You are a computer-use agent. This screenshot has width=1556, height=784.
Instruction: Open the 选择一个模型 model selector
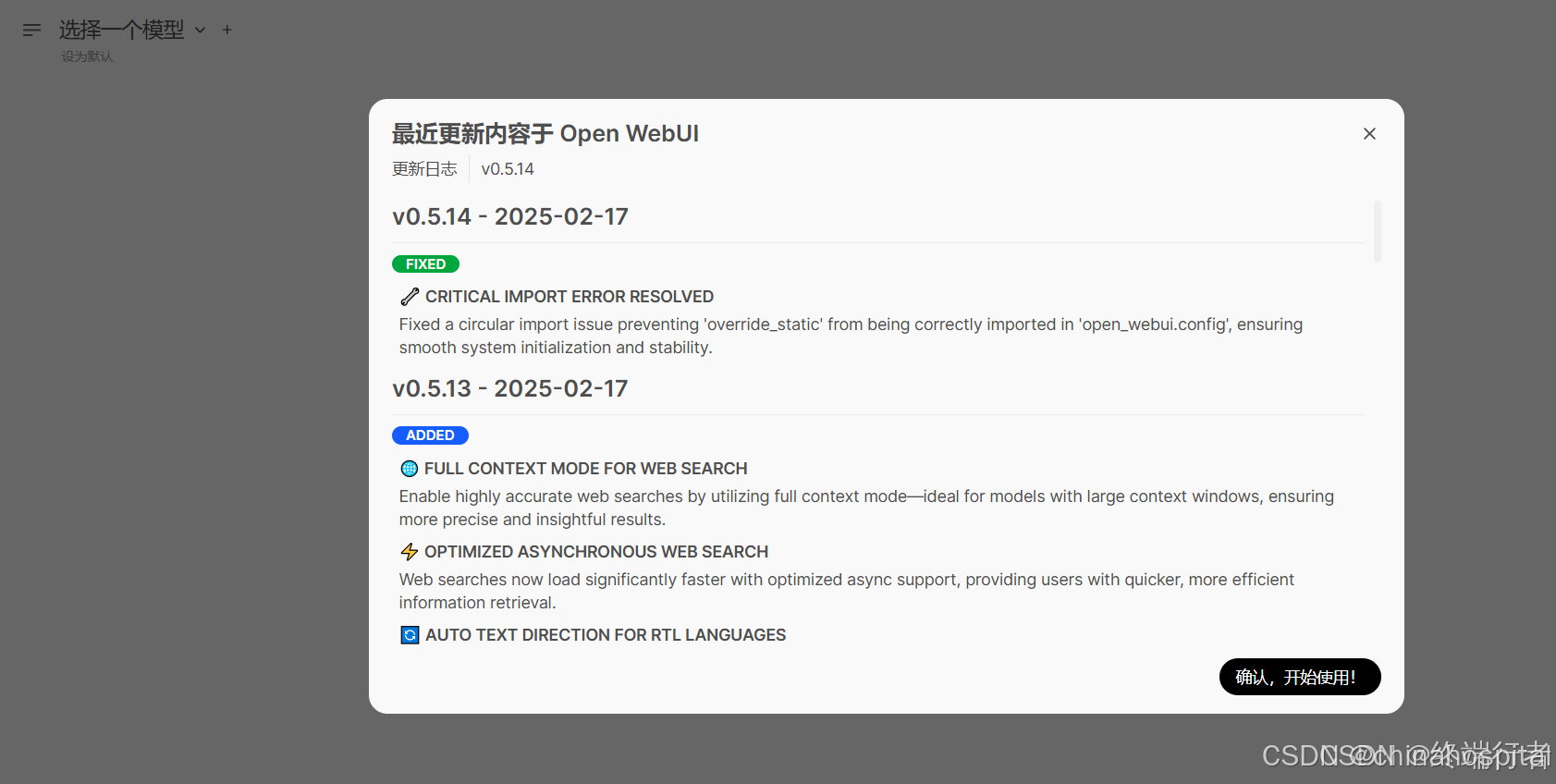tap(122, 30)
